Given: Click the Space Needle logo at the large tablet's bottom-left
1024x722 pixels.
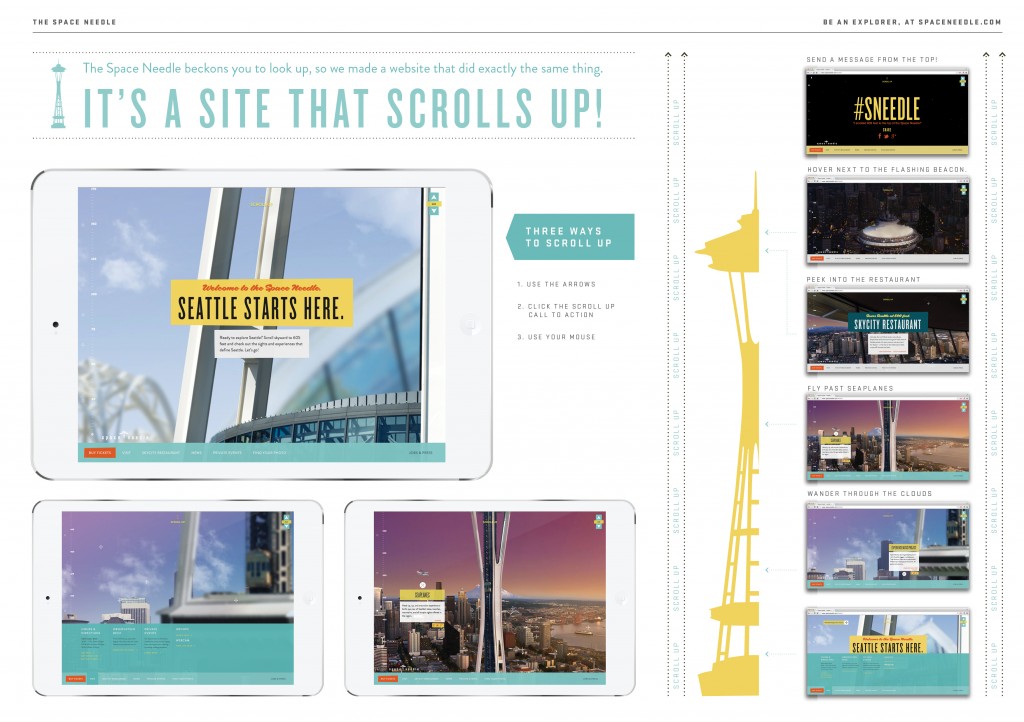Looking at the screenshot, I should [x=125, y=437].
